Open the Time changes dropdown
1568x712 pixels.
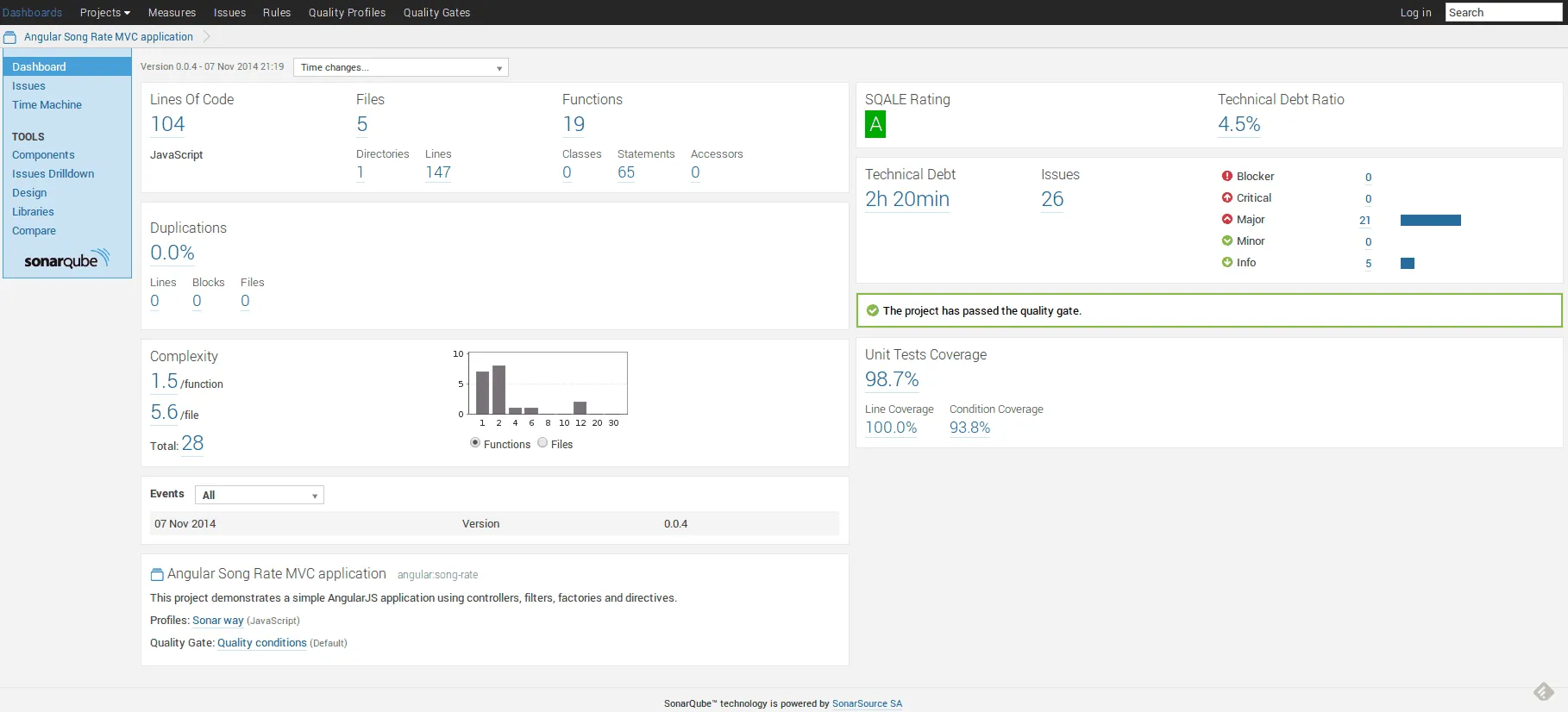point(400,67)
